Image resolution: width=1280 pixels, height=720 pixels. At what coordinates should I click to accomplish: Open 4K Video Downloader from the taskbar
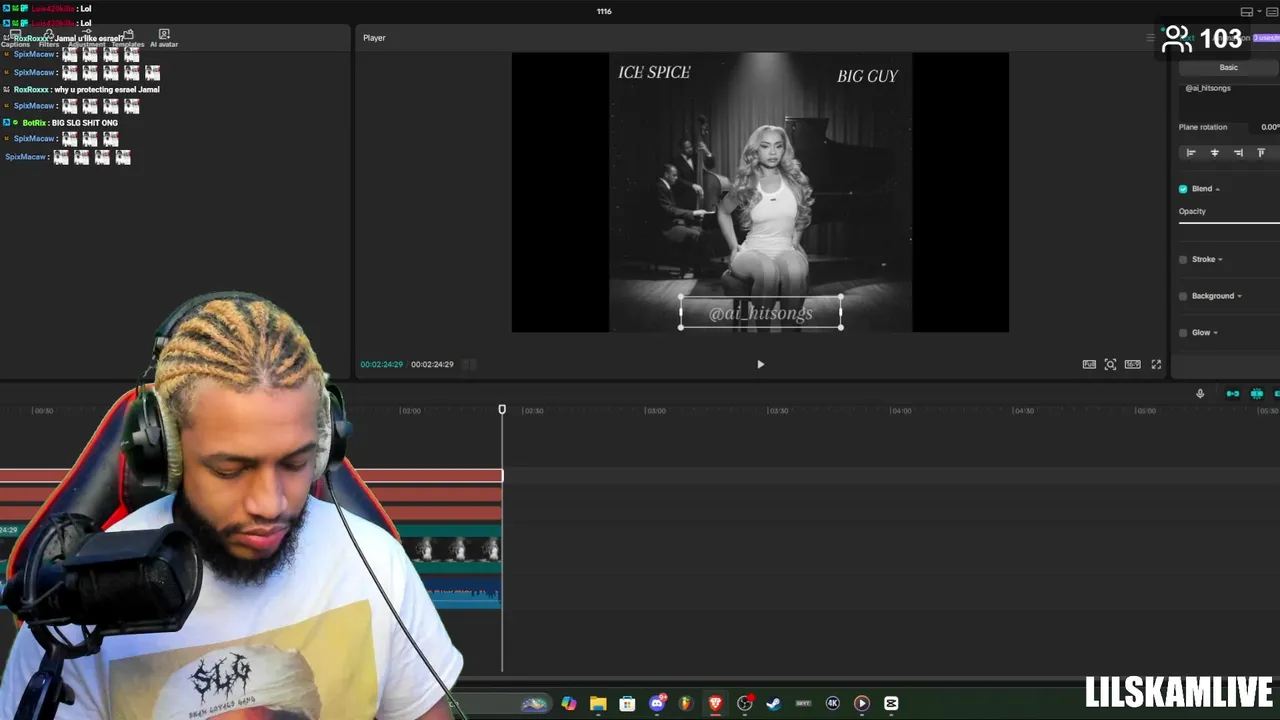pyautogui.click(x=832, y=704)
